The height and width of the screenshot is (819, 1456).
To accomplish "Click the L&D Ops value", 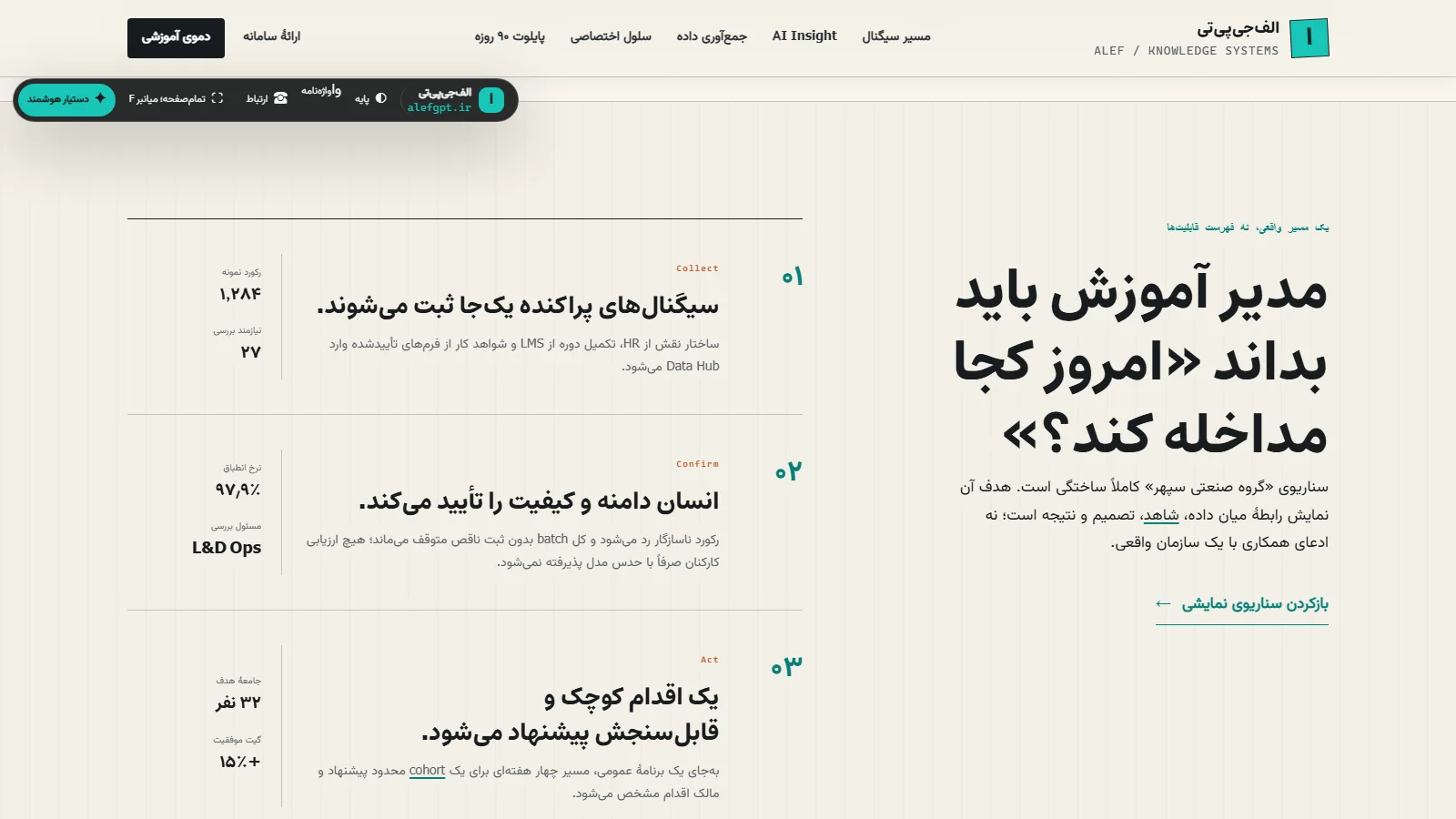I will pos(227,548).
